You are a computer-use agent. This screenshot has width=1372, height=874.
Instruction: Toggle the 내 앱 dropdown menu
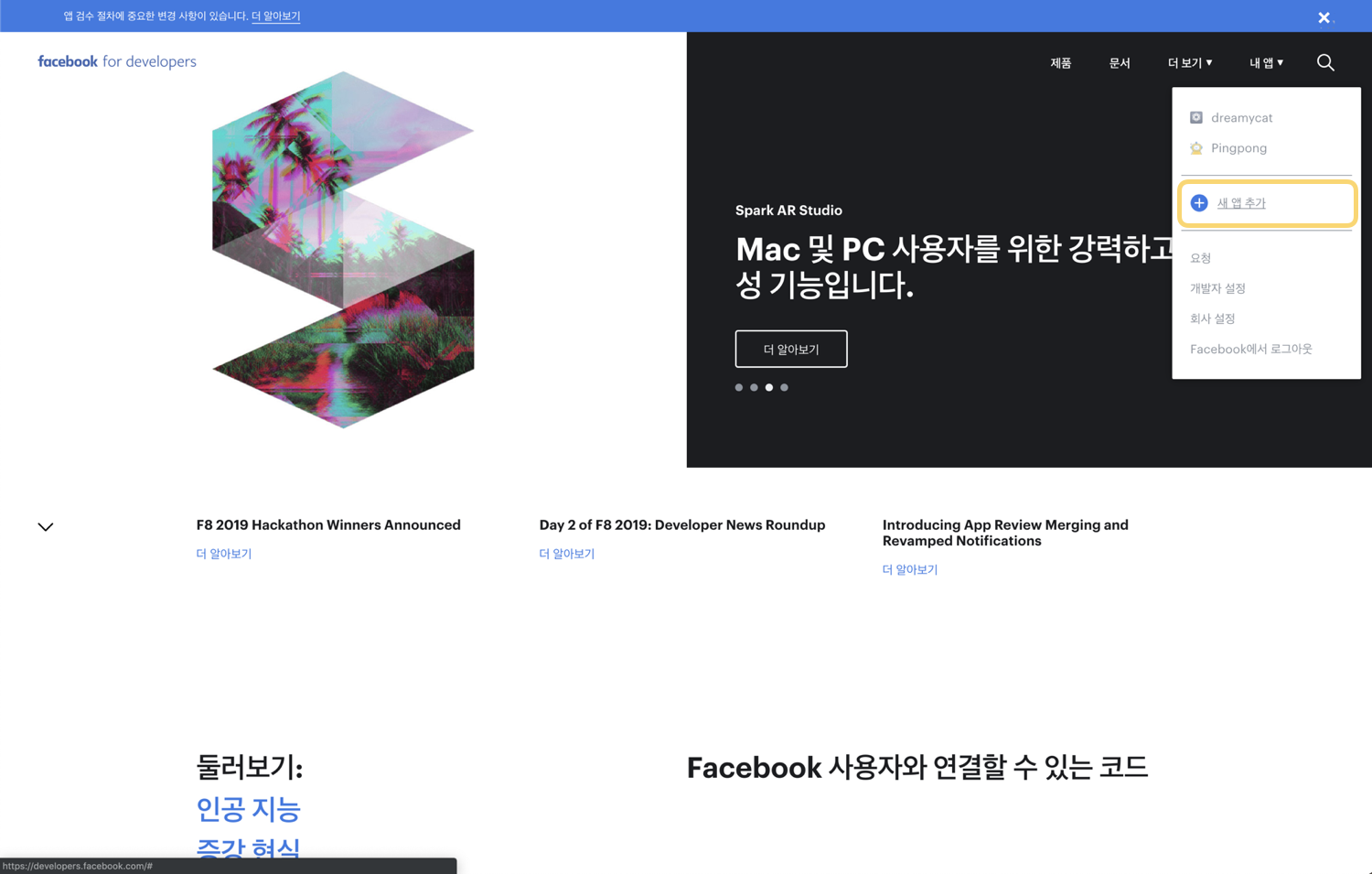click(x=1267, y=63)
